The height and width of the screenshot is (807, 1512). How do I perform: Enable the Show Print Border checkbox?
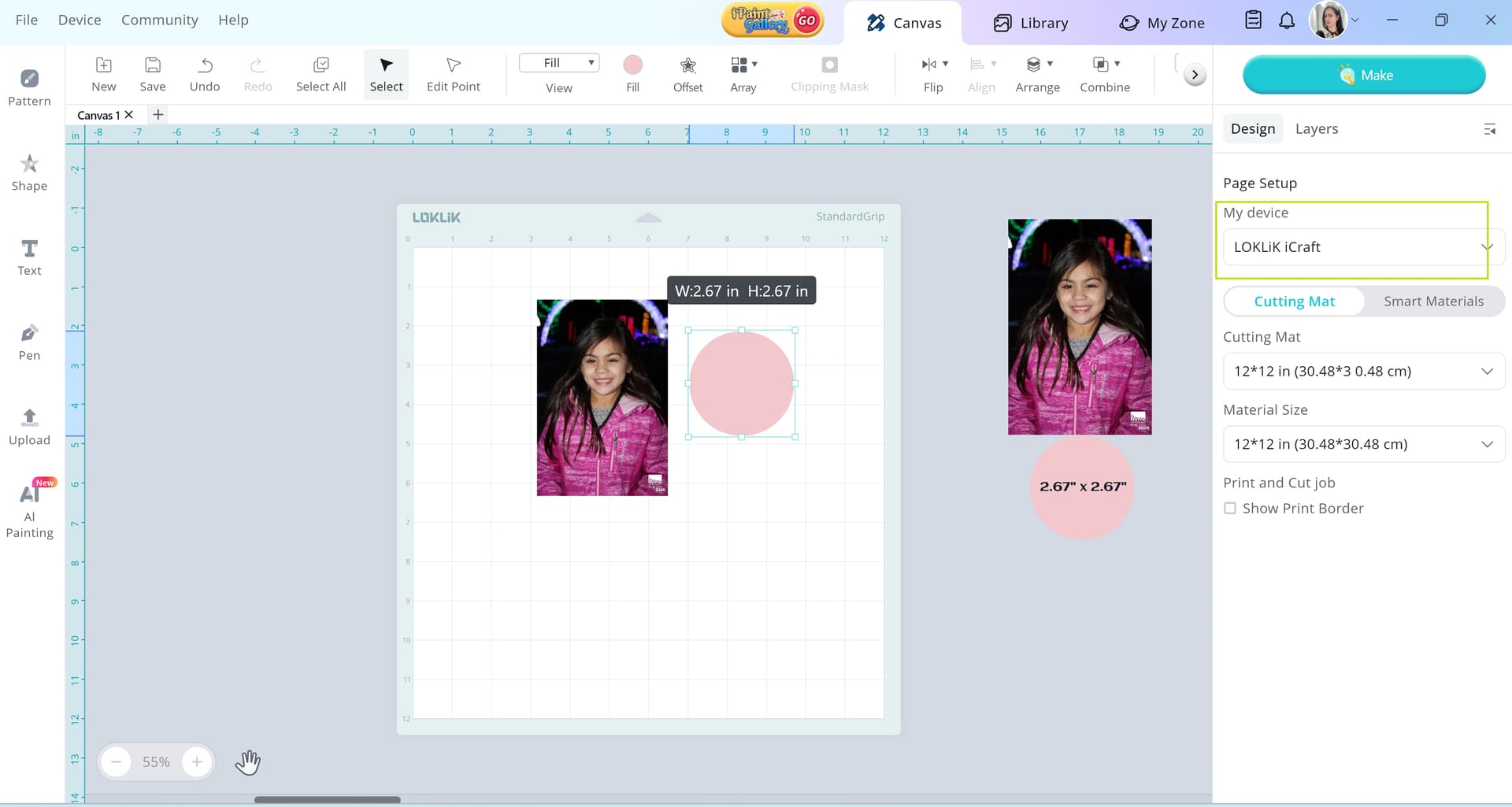tap(1230, 509)
